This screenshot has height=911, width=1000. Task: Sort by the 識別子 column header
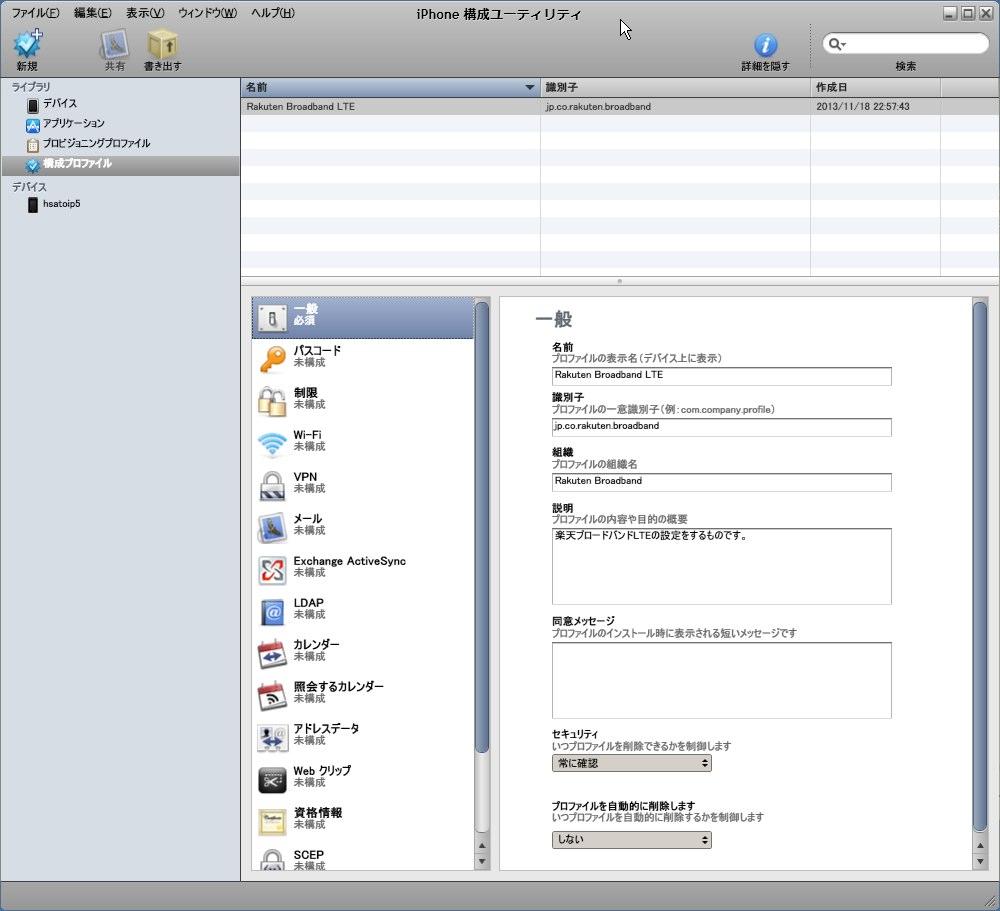675,87
